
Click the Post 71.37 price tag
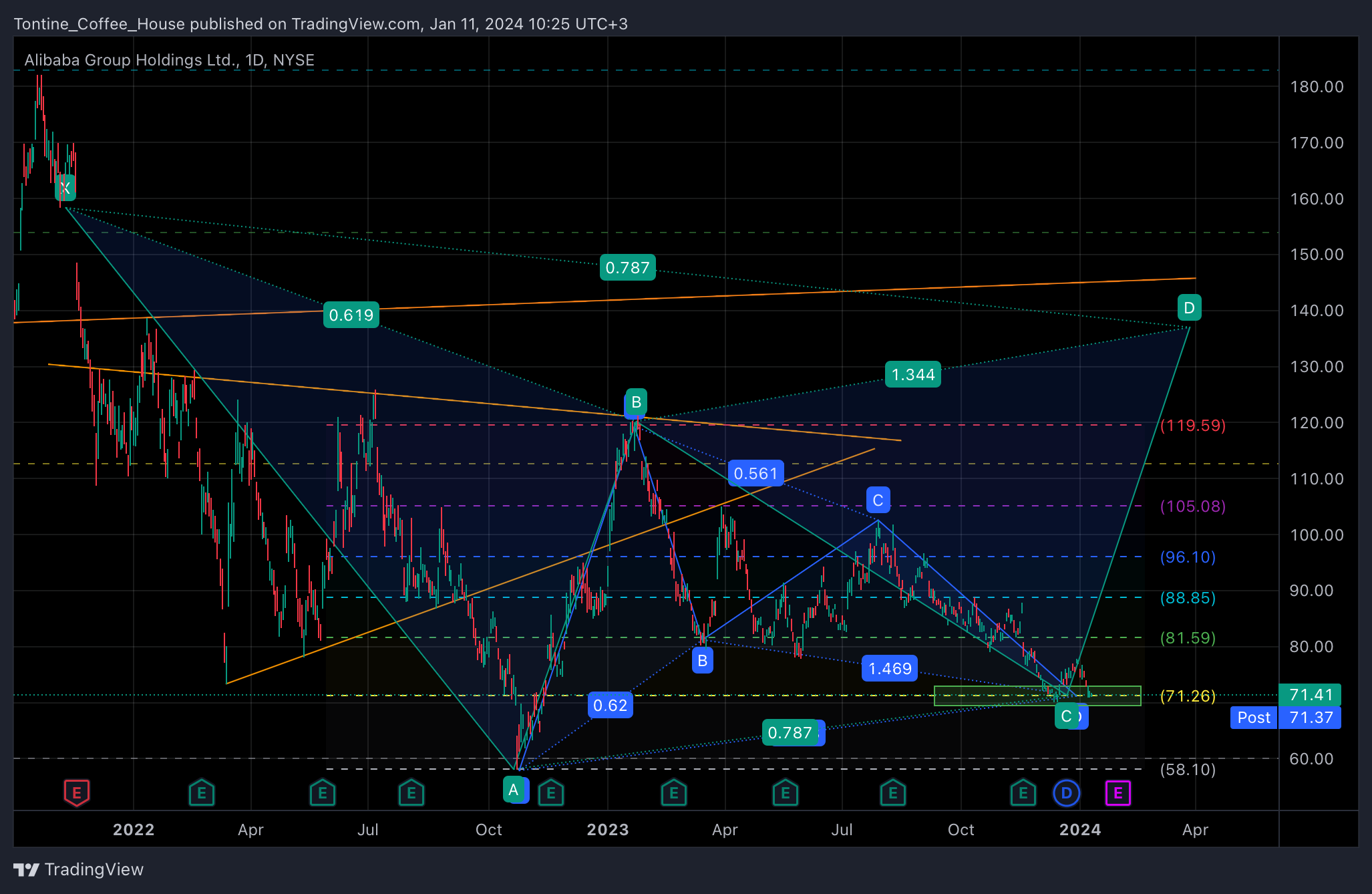point(1286,718)
